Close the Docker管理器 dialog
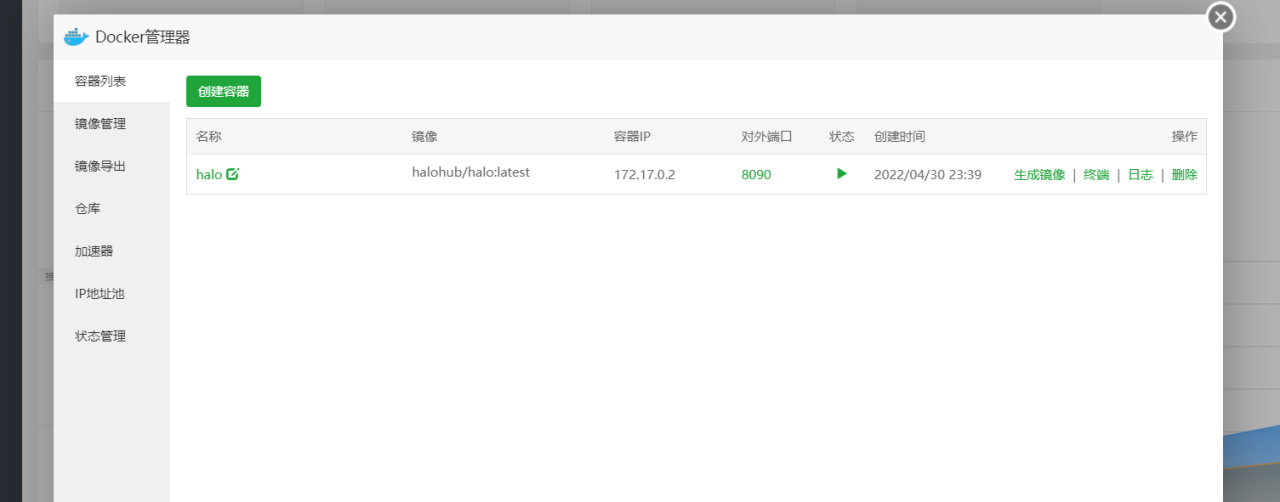Screen dimensions: 1280x502 1220,17
